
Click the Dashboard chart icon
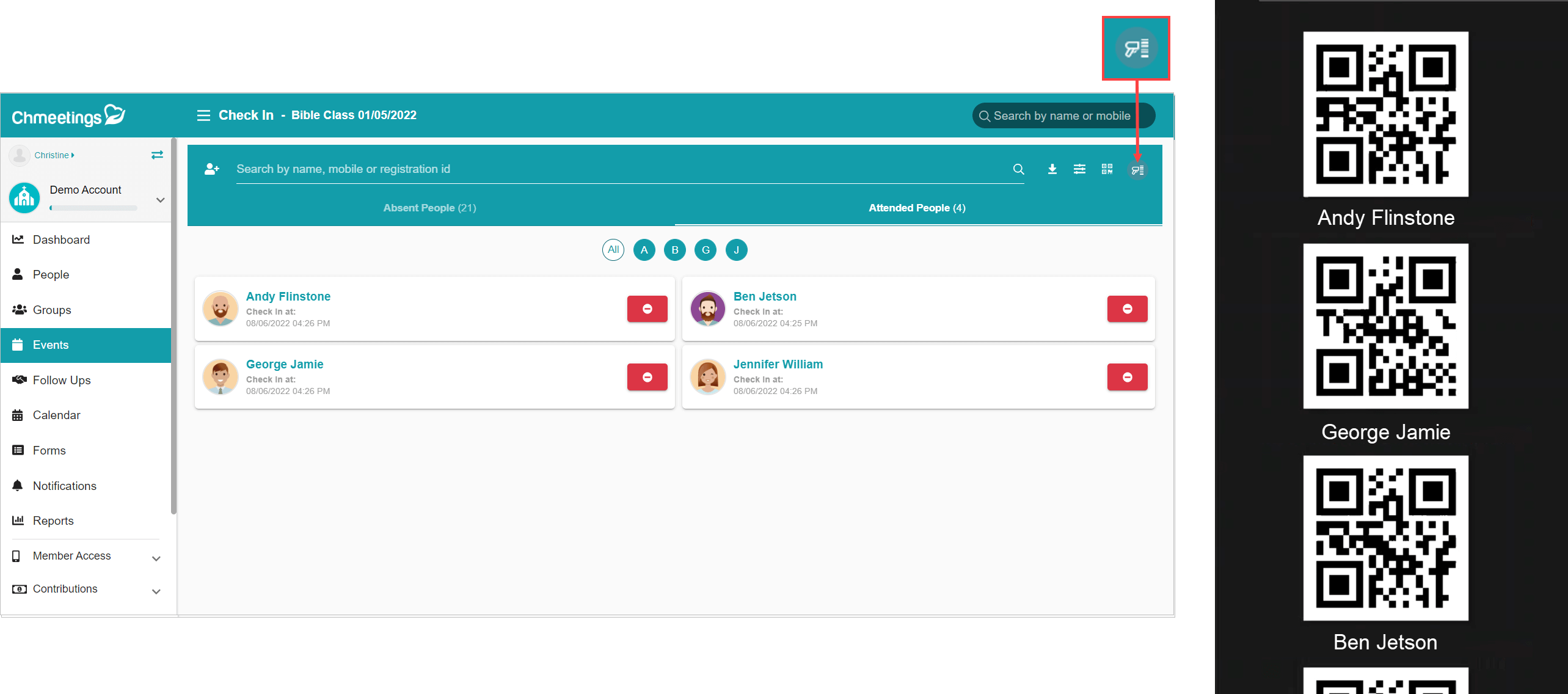point(18,239)
